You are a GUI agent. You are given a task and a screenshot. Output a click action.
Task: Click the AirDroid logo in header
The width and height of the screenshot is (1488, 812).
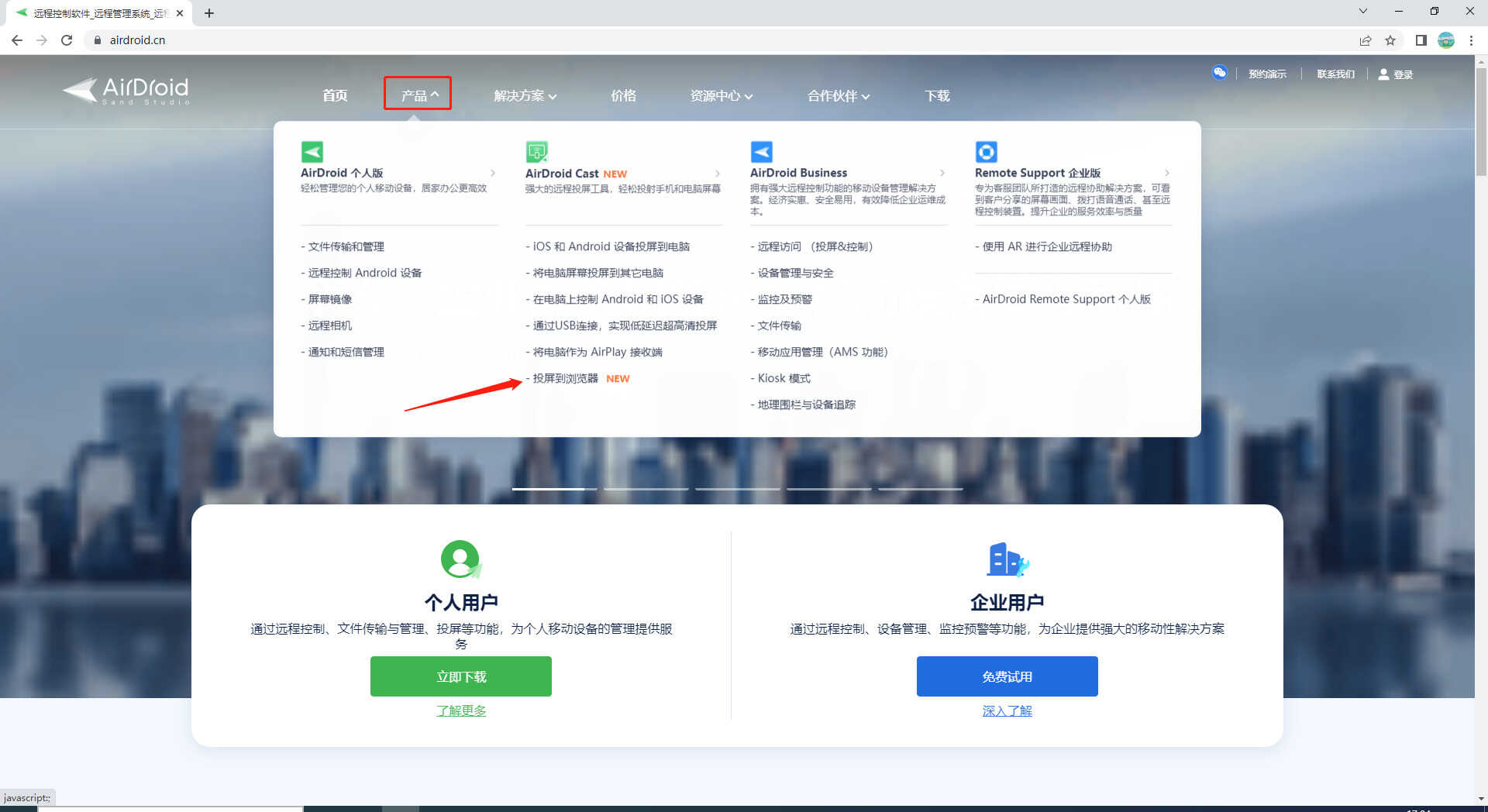click(x=126, y=91)
